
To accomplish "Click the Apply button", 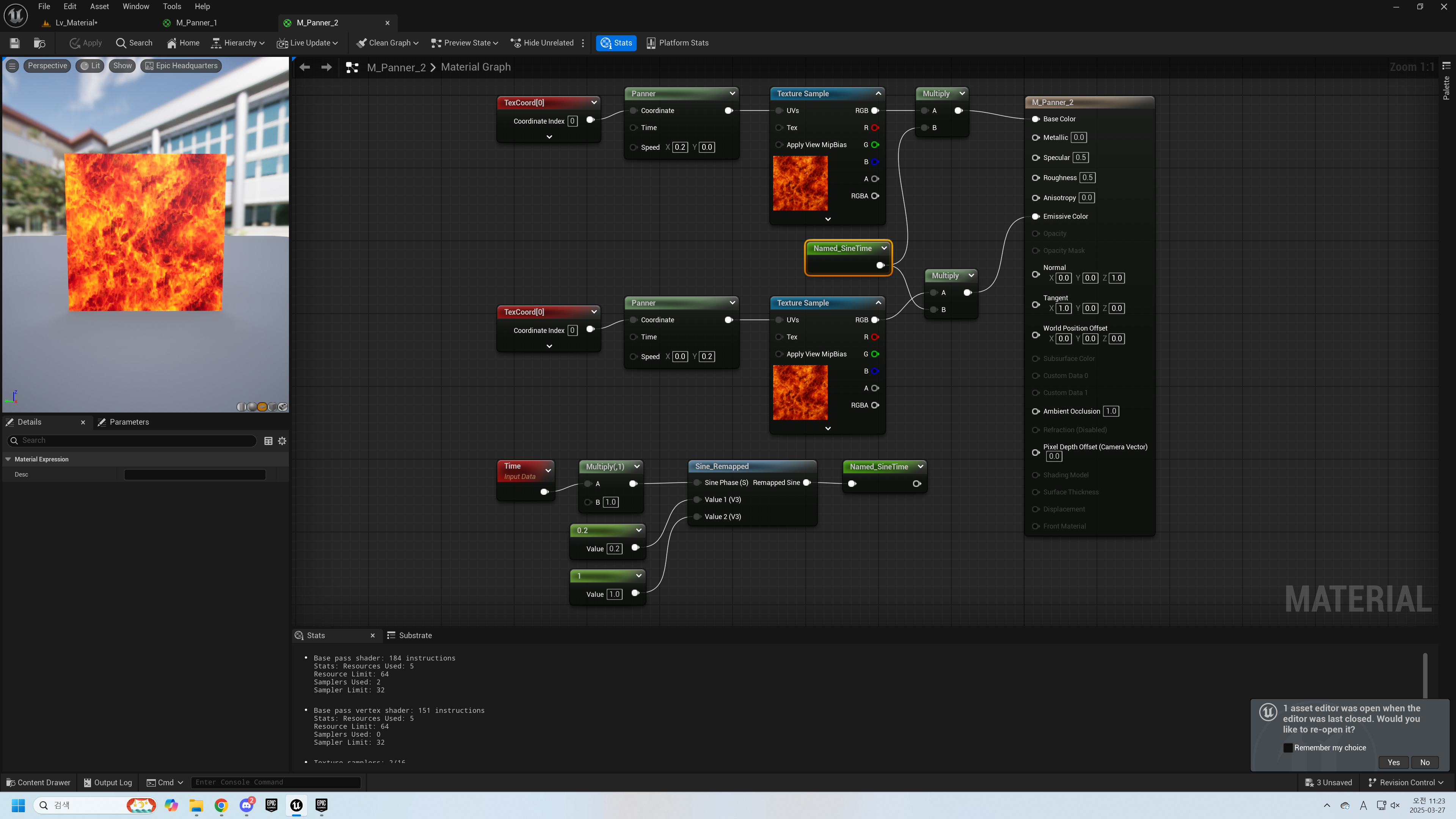I will pyautogui.click(x=85, y=43).
